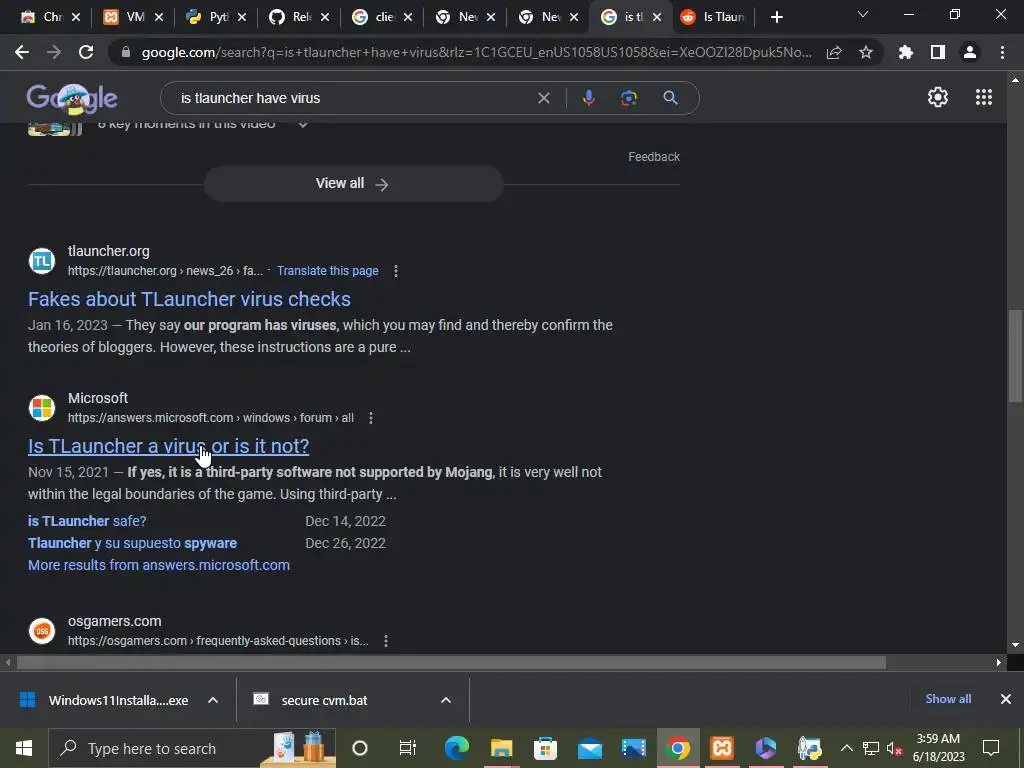Open XAMPP from the taskbar
Image resolution: width=1024 pixels, height=768 pixels.
click(722, 748)
